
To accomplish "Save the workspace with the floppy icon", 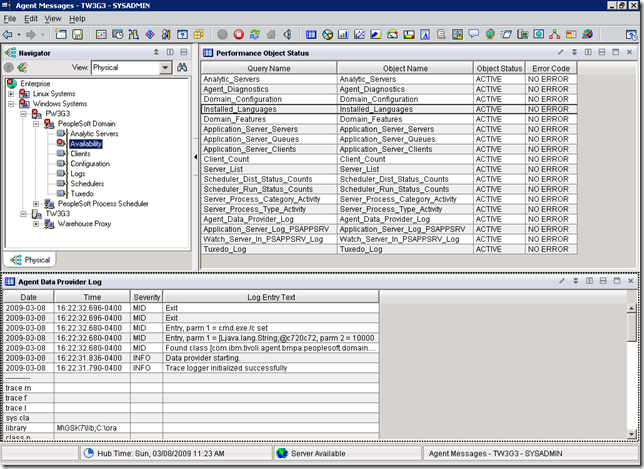I will (77, 34).
